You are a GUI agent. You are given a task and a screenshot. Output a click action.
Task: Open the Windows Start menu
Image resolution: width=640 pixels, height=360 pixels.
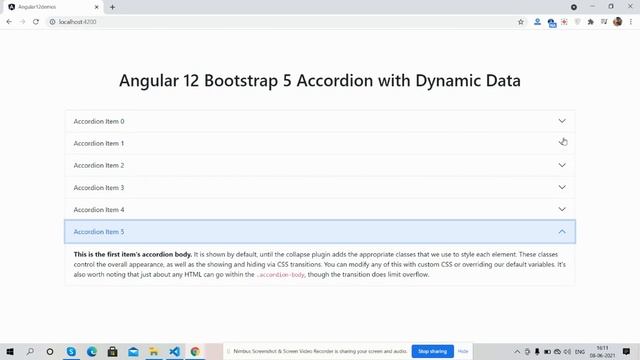10,351
